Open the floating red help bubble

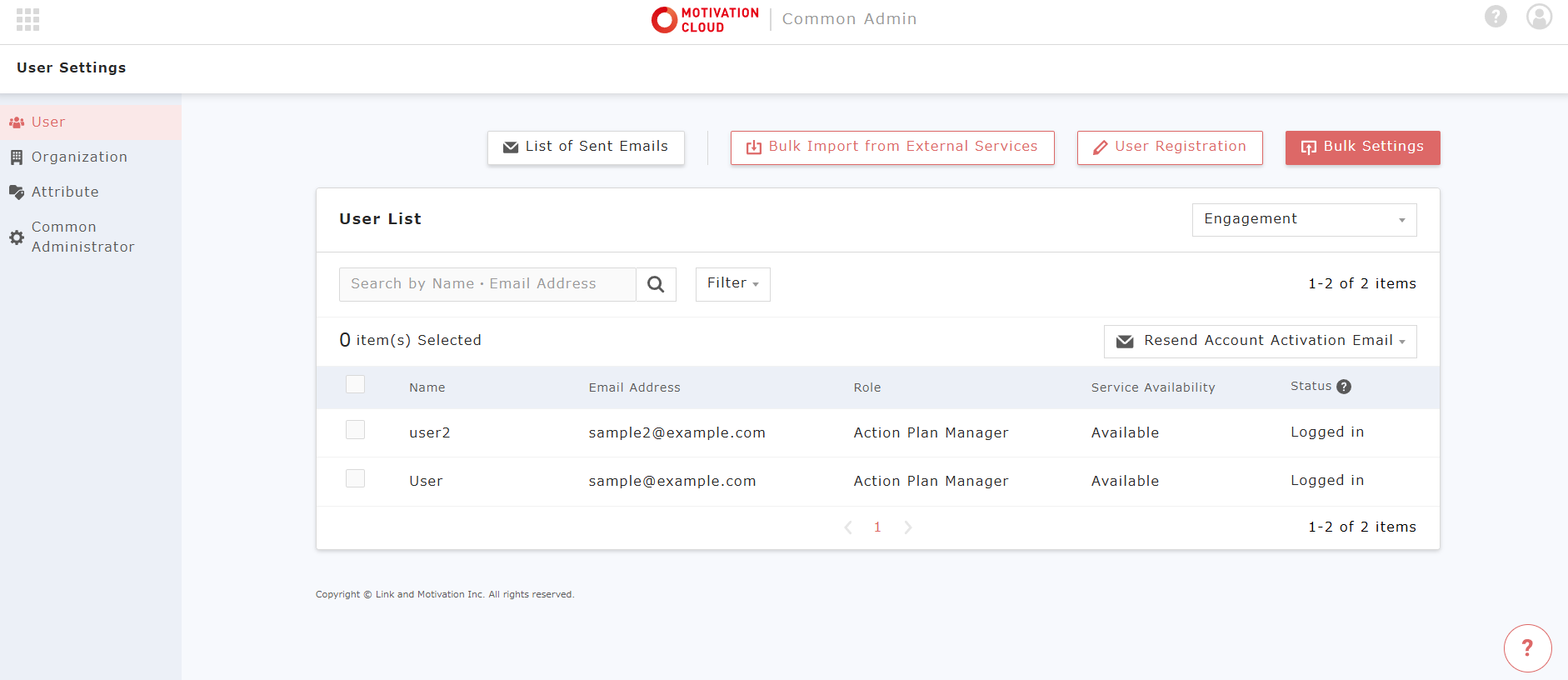pyautogui.click(x=1527, y=647)
